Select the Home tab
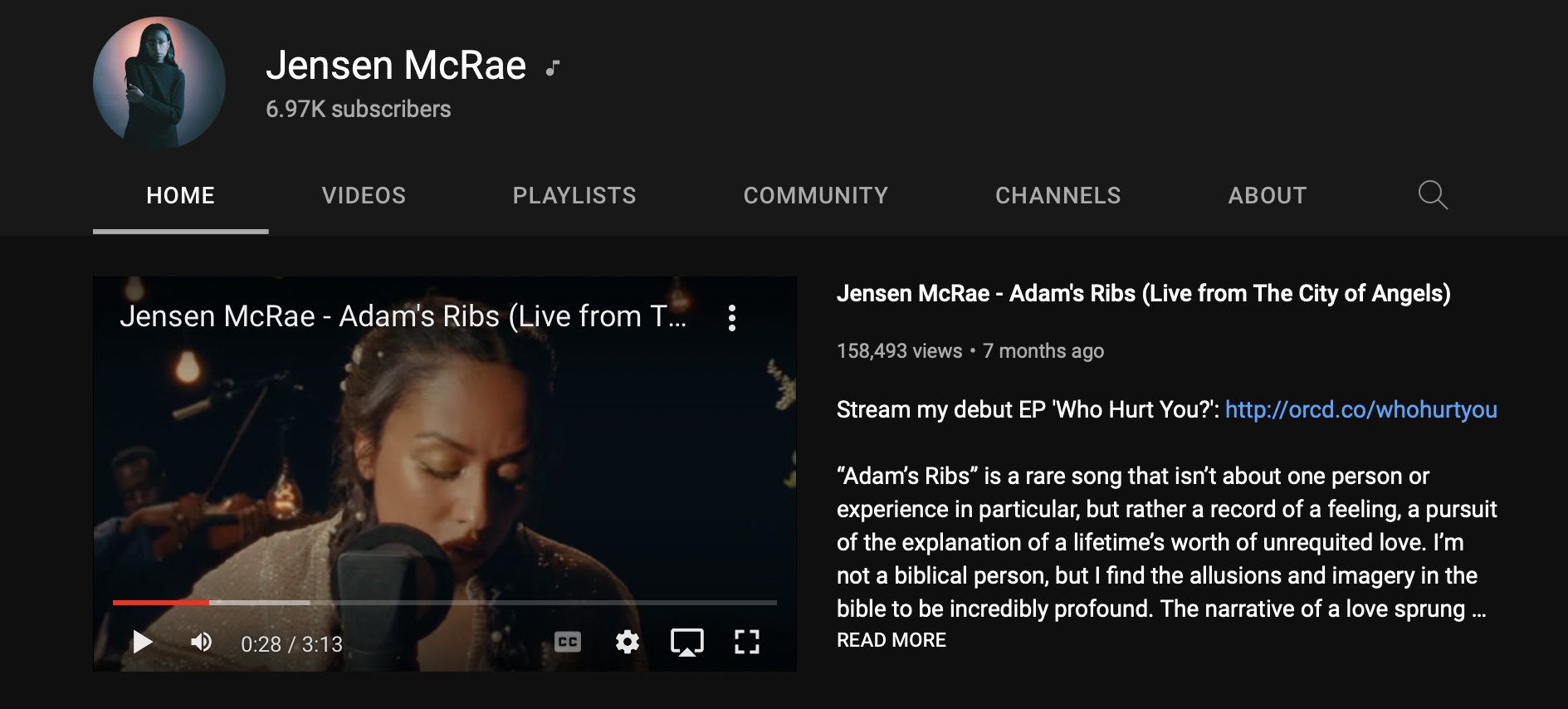Viewport: 1568px width, 709px height. click(181, 195)
